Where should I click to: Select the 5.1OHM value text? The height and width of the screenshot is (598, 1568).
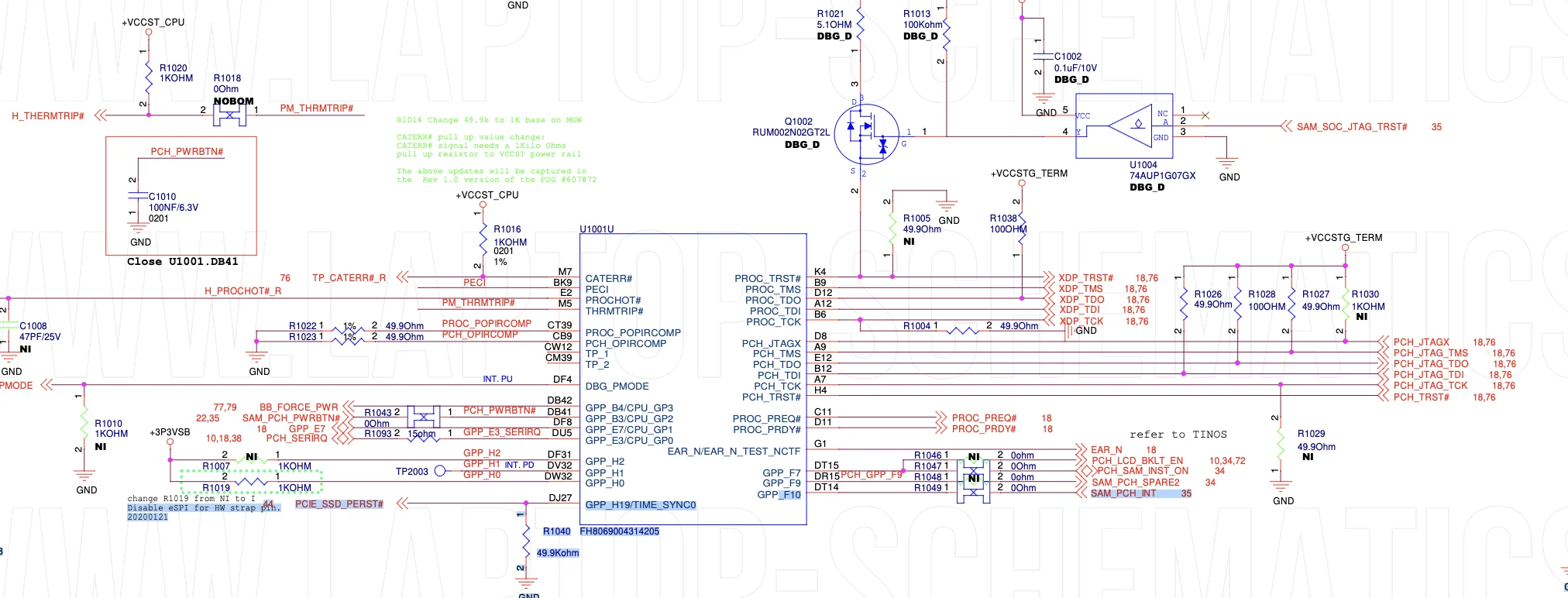click(x=834, y=25)
